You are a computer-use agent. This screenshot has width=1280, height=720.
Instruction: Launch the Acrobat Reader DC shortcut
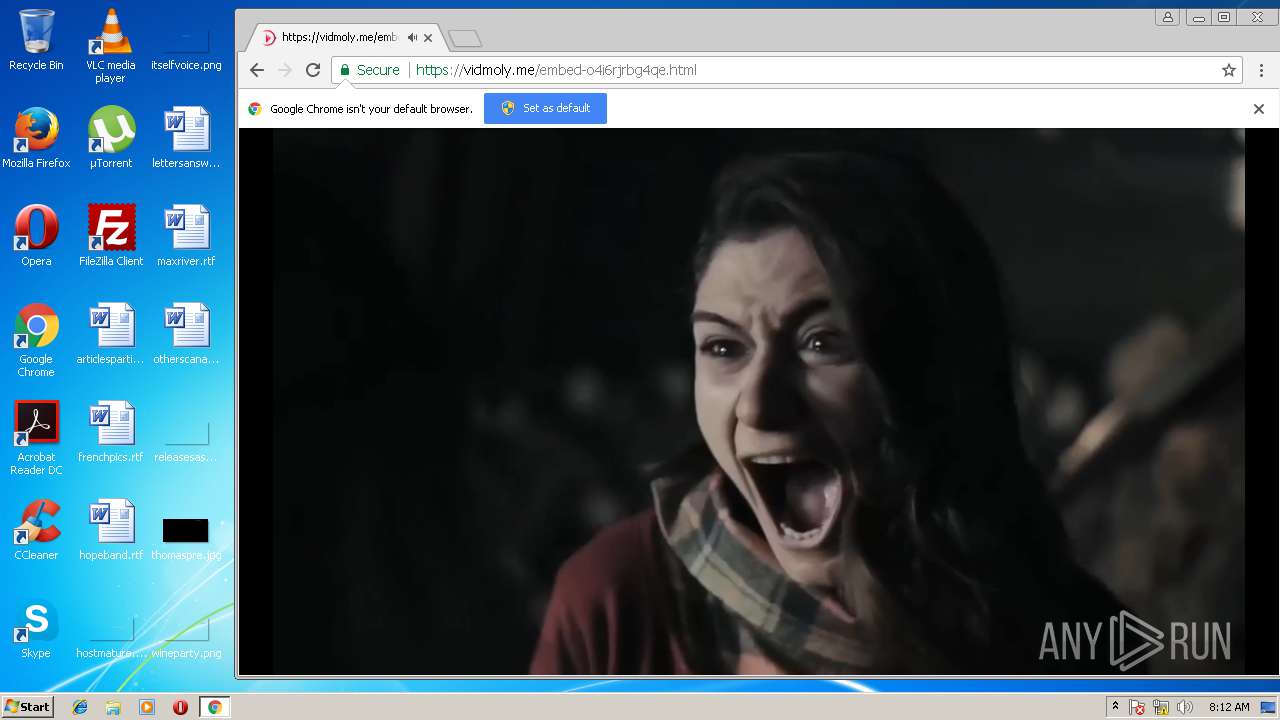(36, 438)
